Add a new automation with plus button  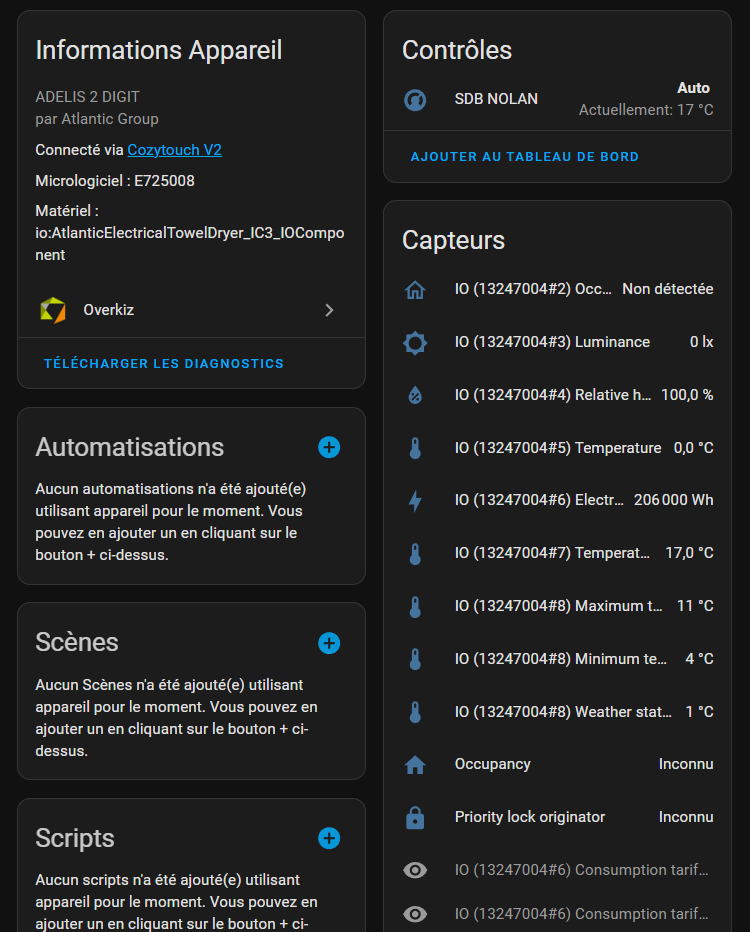coord(329,447)
